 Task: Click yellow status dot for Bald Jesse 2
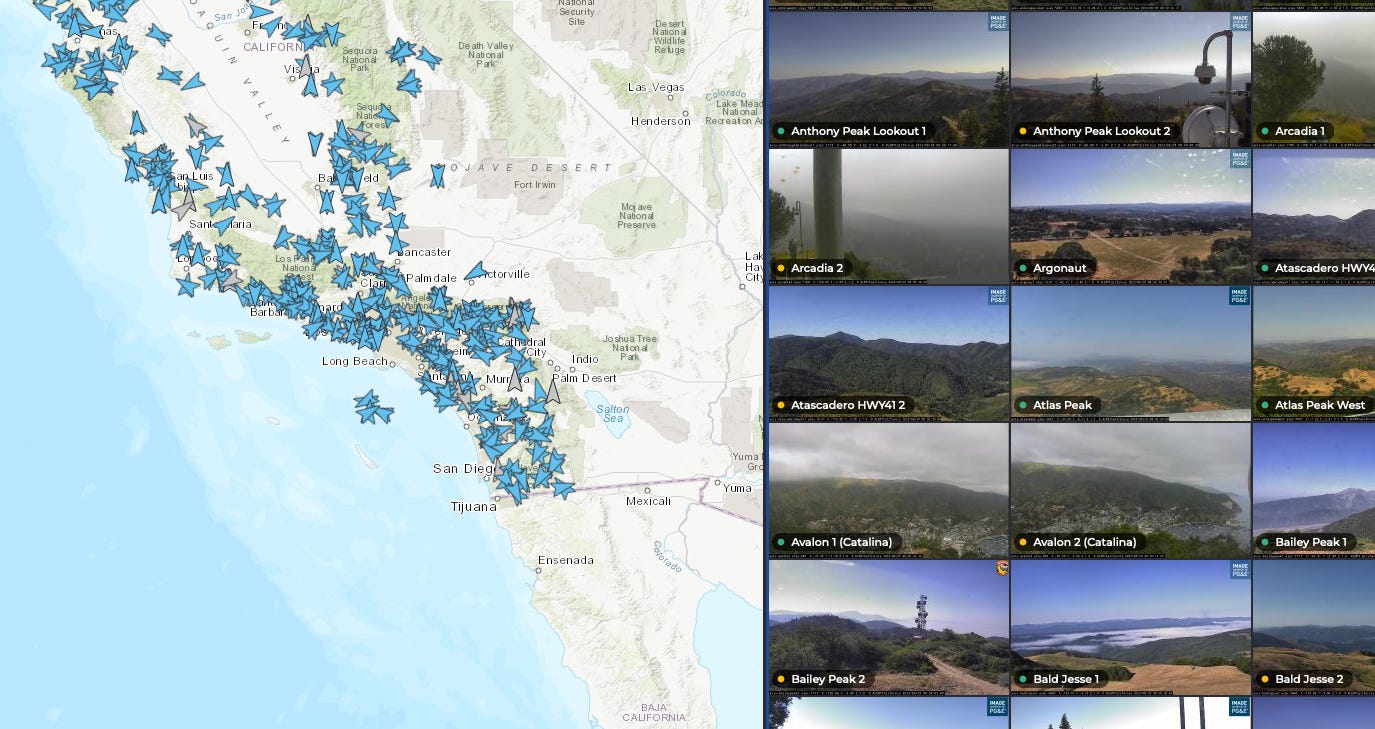[x=1264, y=679]
